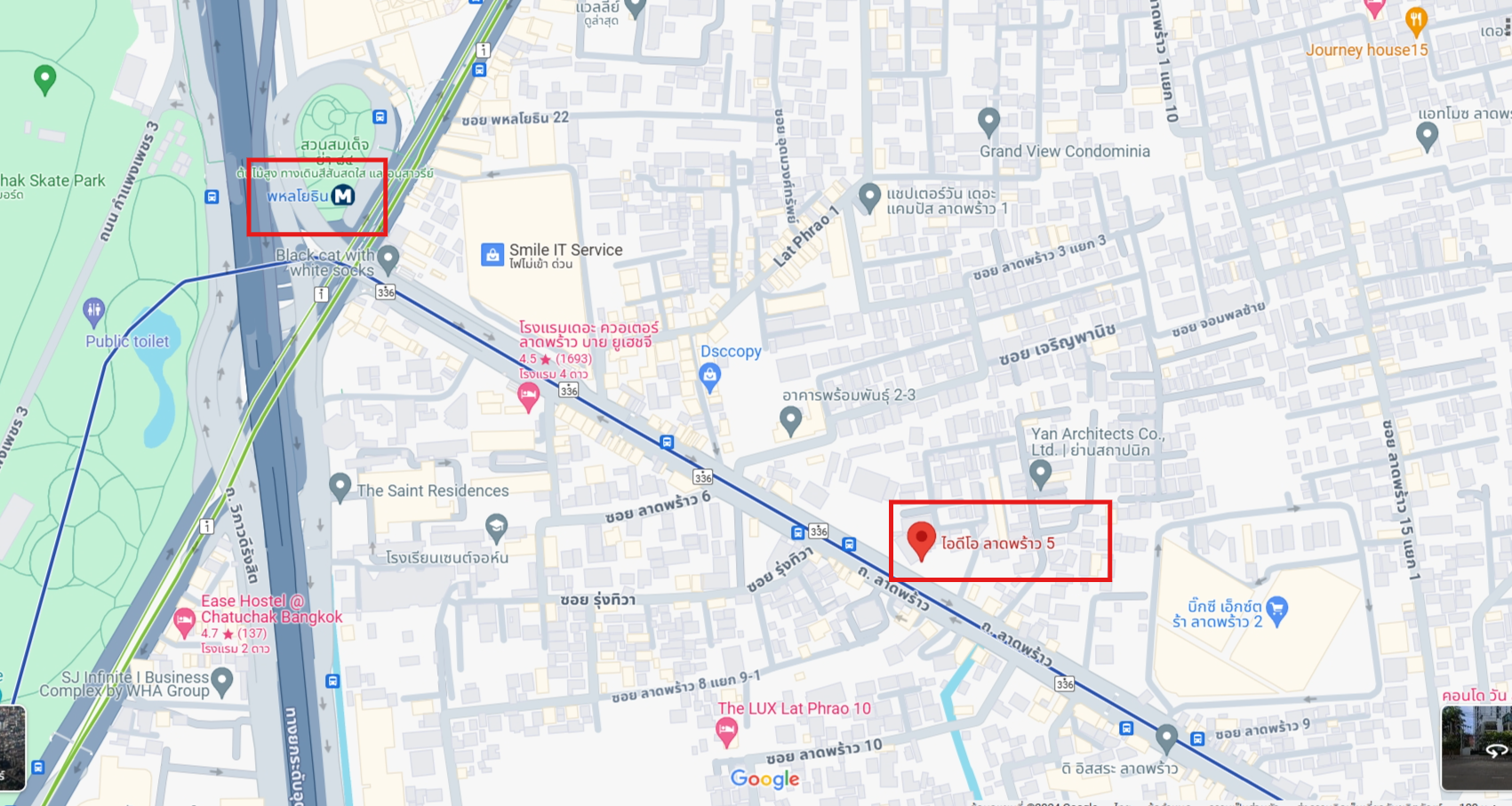Select the Big C Extra shopping cart marker
This screenshot has width=1512, height=806.
1276,611
